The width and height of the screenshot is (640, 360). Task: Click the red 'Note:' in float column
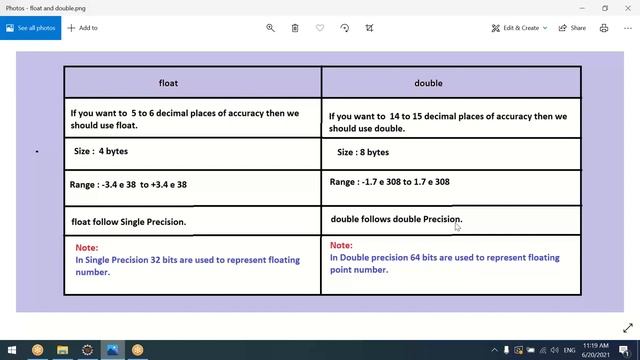87,248
